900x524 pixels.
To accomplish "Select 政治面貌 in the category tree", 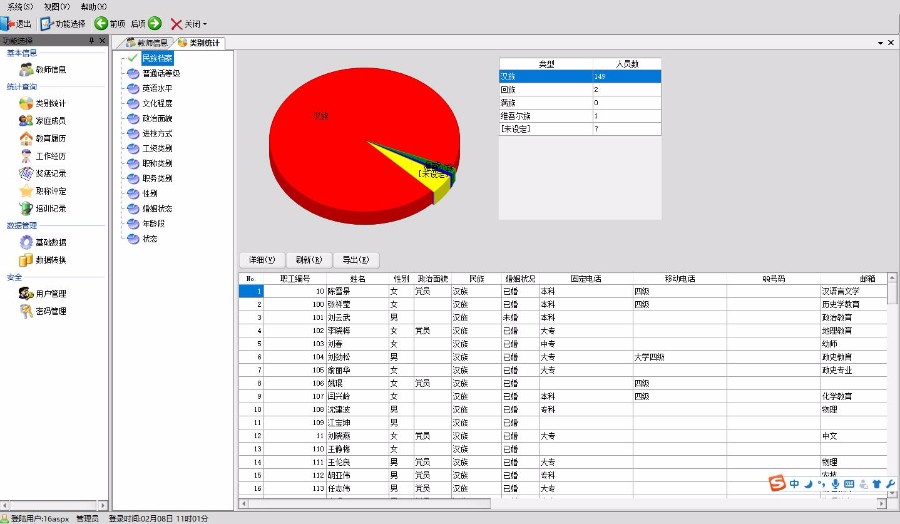I will 157,118.
